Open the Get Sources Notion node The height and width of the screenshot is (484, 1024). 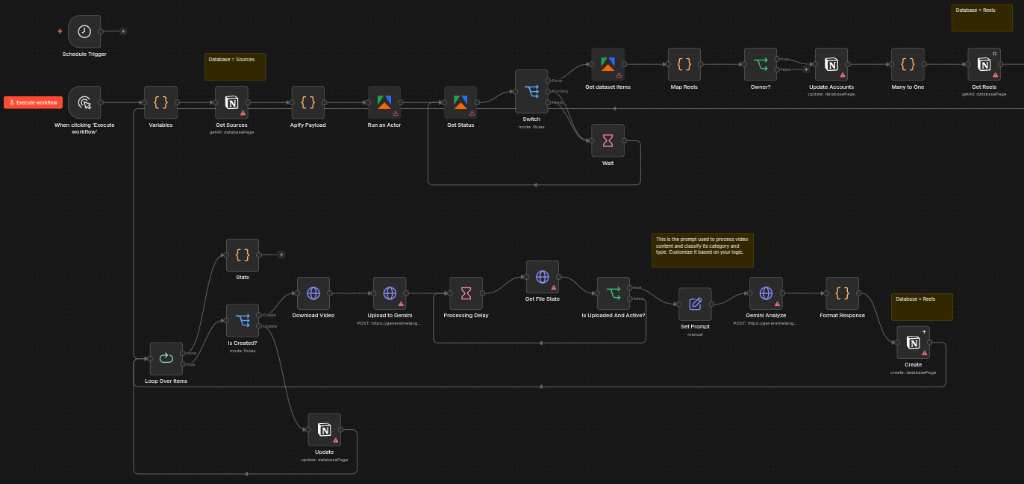(x=232, y=103)
